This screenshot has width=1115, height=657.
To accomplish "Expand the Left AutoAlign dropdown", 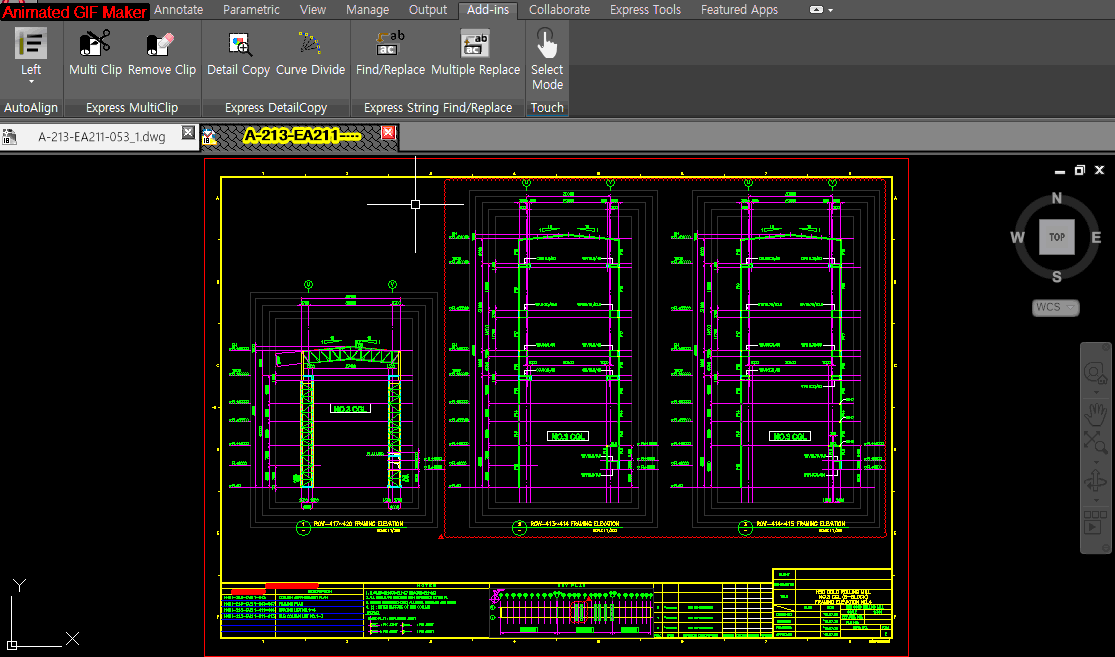I will 31,81.
